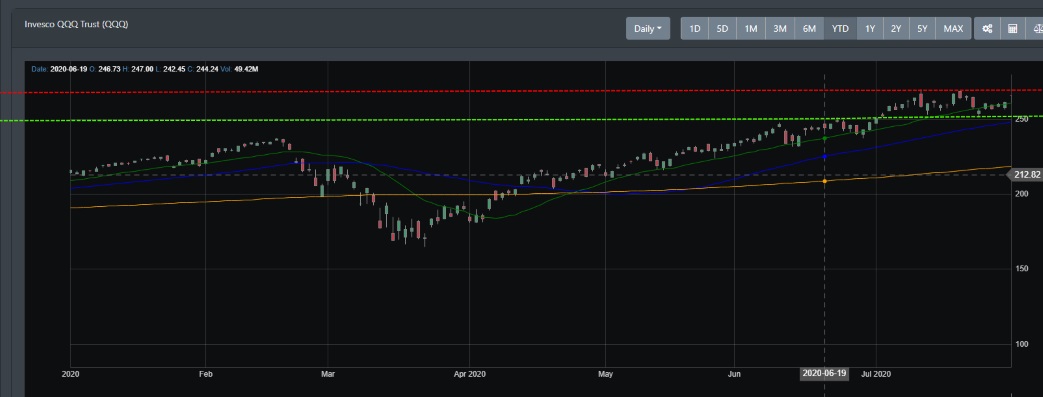Select the YTD range button
Viewport: 1043px width, 397px height.
coord(840,29)
